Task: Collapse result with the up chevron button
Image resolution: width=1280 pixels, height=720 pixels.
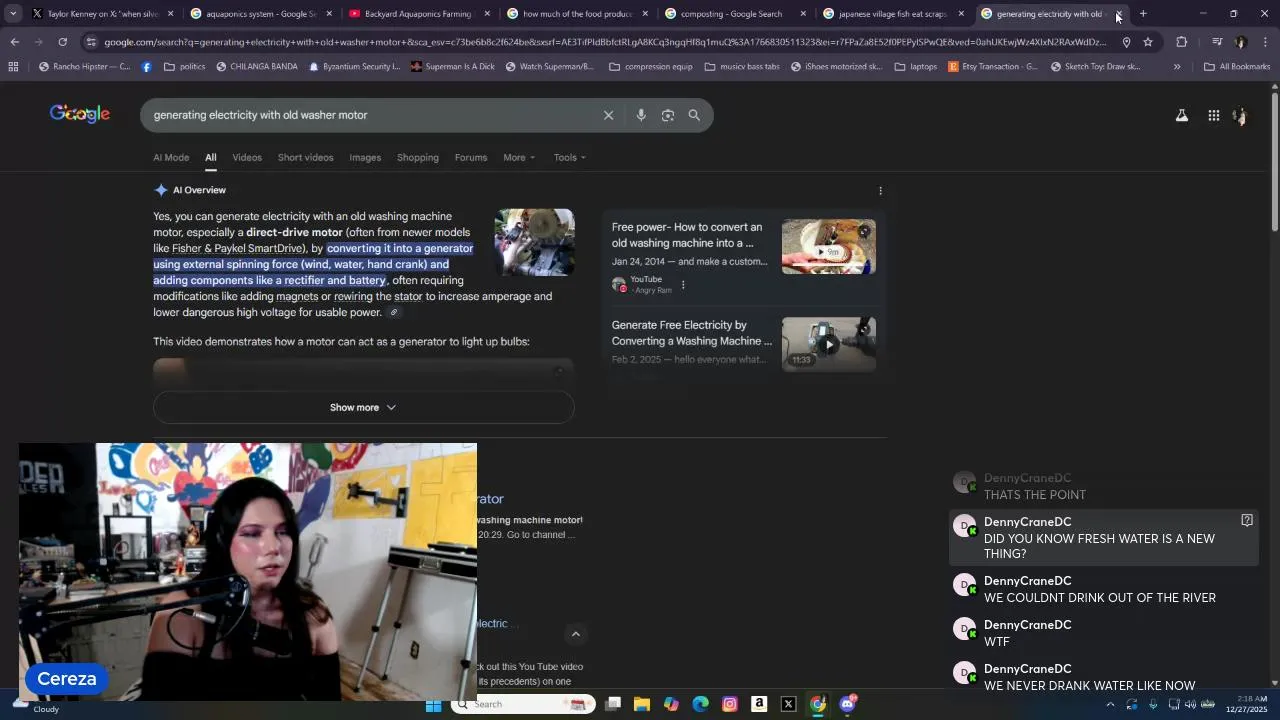Action: pos(575,634)
